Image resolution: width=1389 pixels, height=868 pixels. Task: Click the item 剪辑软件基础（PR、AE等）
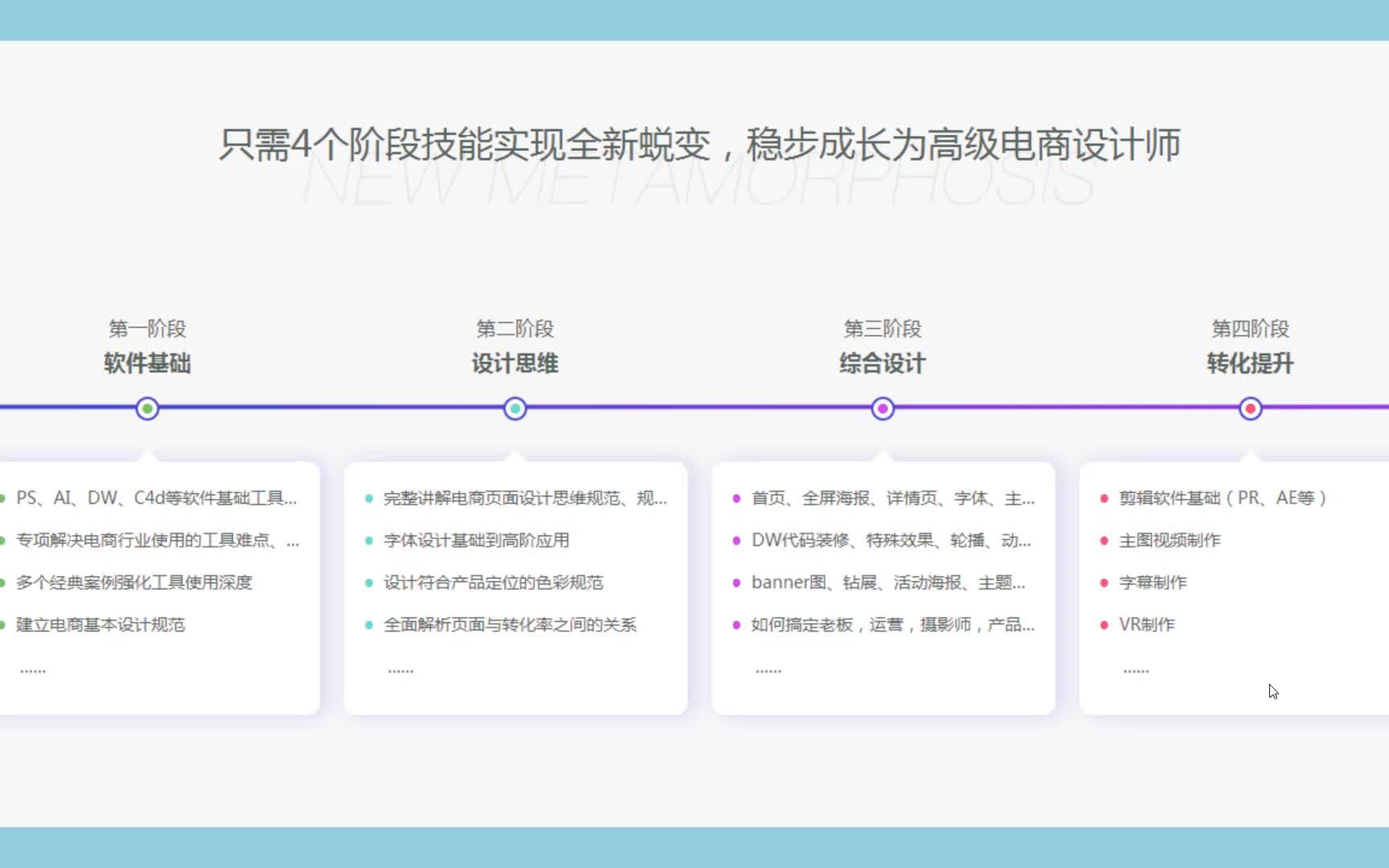point(1223,498)
